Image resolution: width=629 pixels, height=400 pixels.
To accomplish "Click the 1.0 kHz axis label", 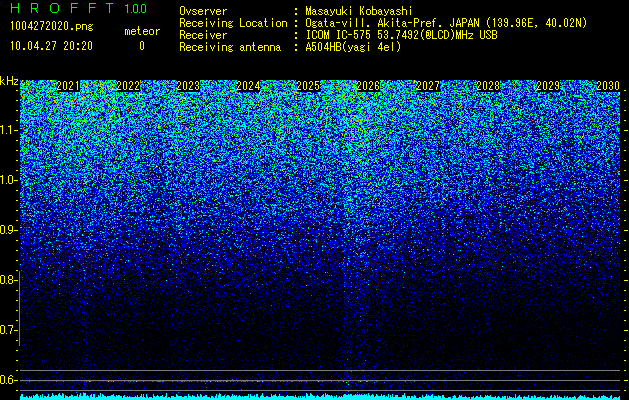I will coord(8,180).
